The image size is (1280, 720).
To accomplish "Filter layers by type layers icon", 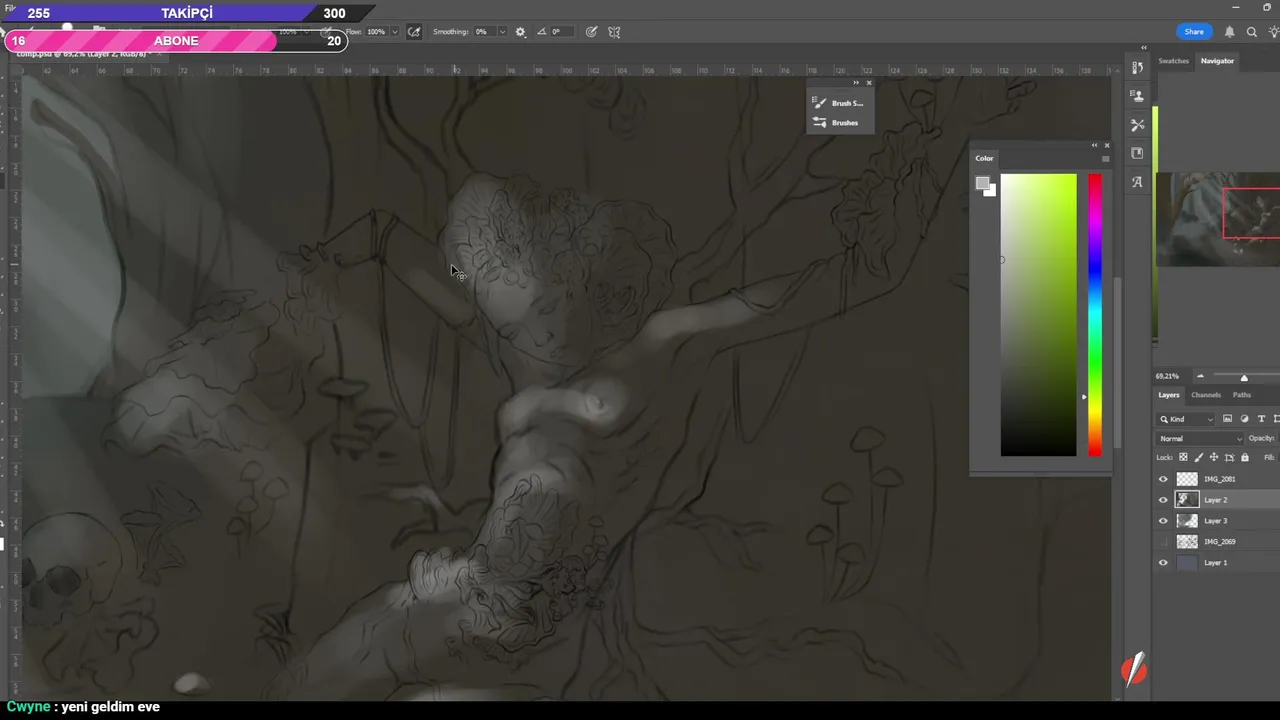I will [1261, 419].
